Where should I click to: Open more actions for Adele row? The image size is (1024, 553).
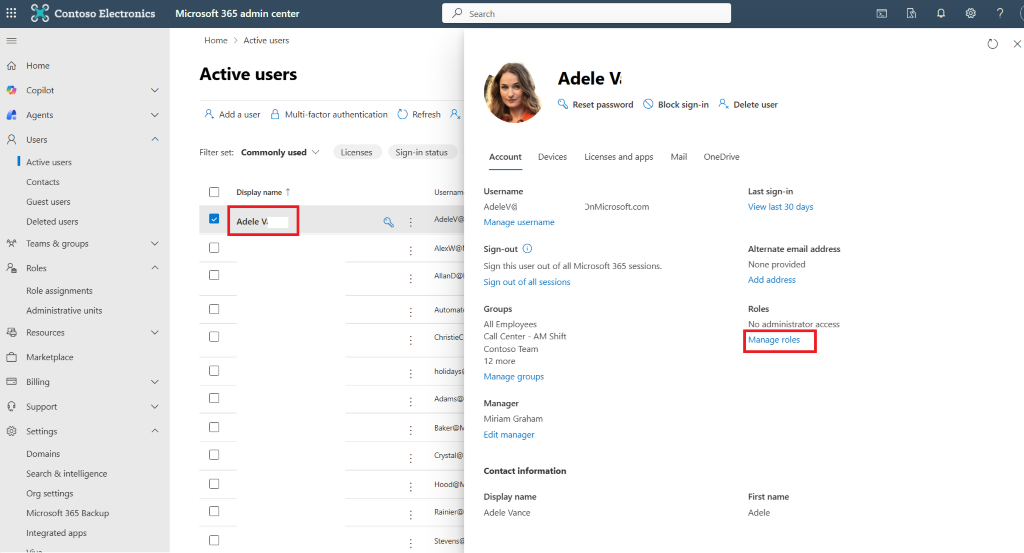coord(411,222)
